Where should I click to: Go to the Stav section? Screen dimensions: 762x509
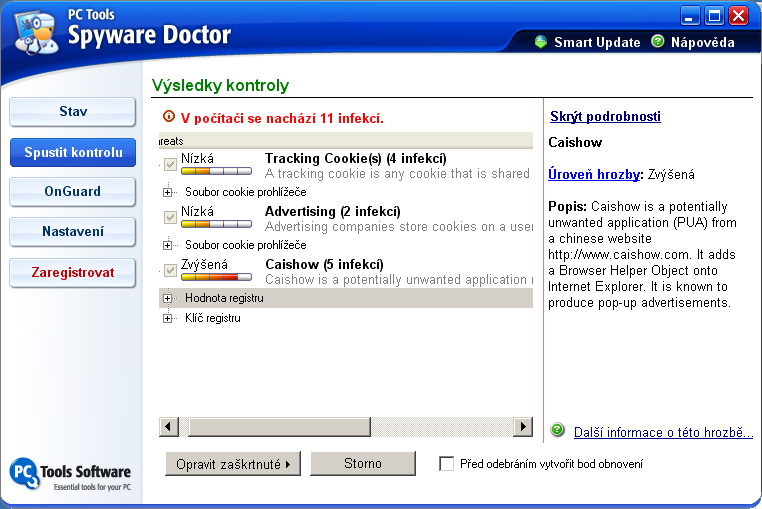coord(72,111)
